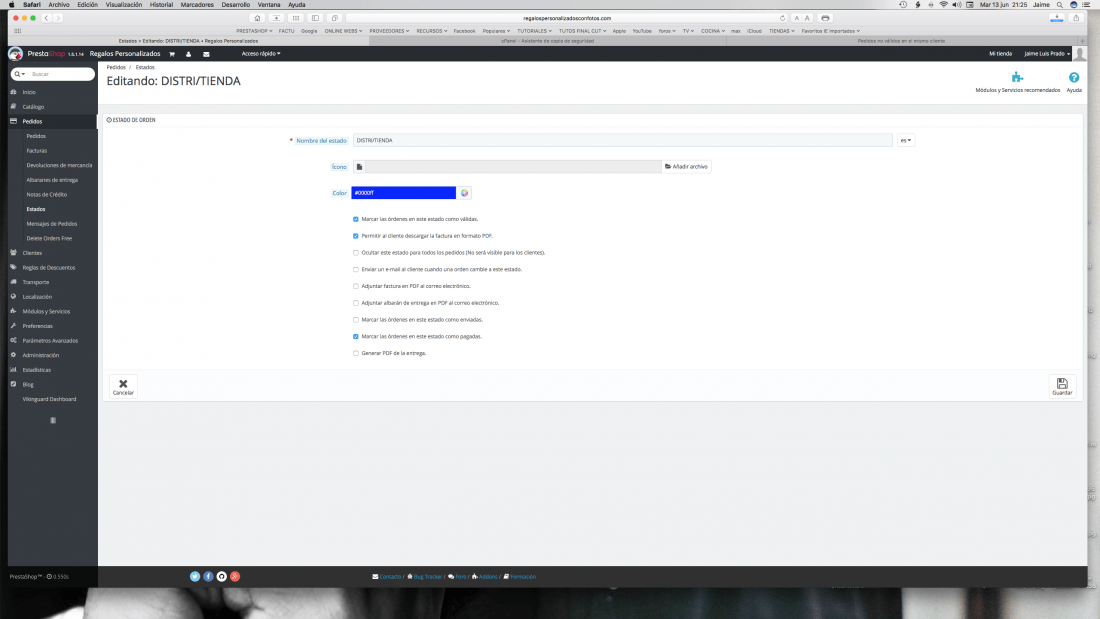Open a new Safari tab plus button
Image resolution: width=1100 pixels, height=619 pixels.
(1082, 41)
